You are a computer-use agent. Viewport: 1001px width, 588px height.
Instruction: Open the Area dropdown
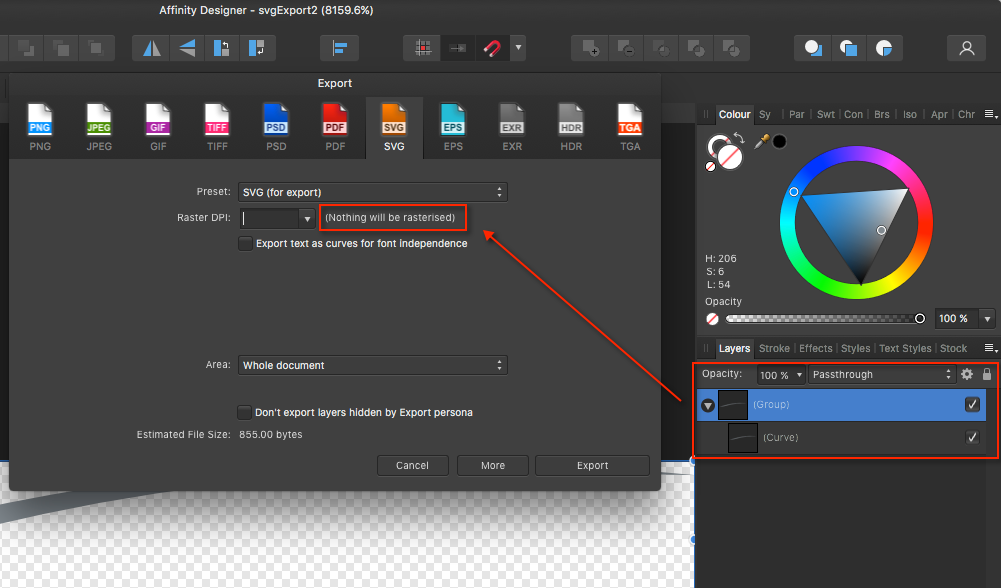(x=373, y=365)
